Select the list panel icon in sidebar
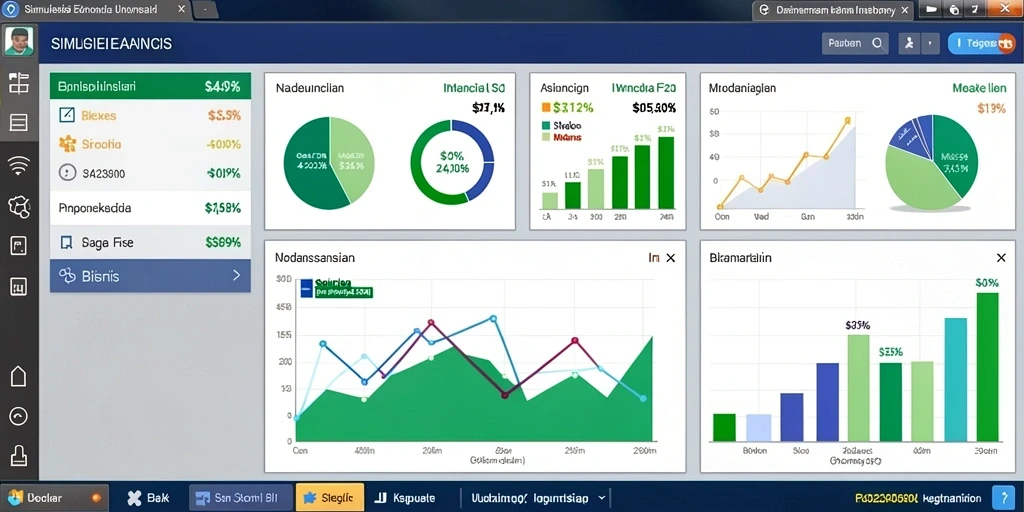This screenshot has height=512, width=1024. (x=18, y=122)
